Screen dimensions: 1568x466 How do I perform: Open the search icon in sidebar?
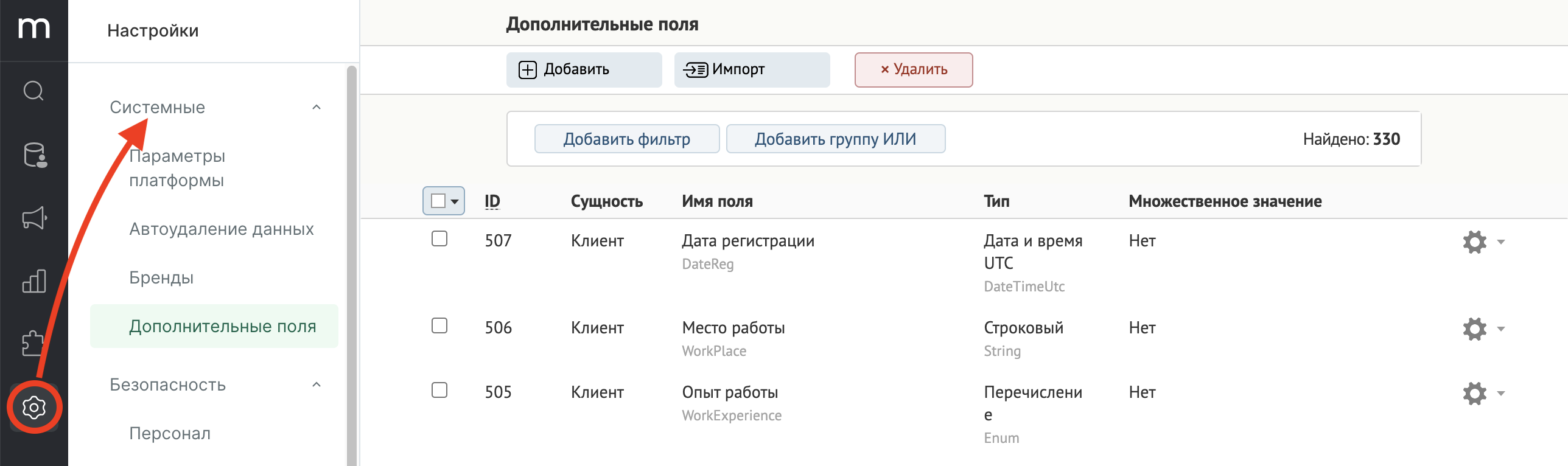[33, 91]
